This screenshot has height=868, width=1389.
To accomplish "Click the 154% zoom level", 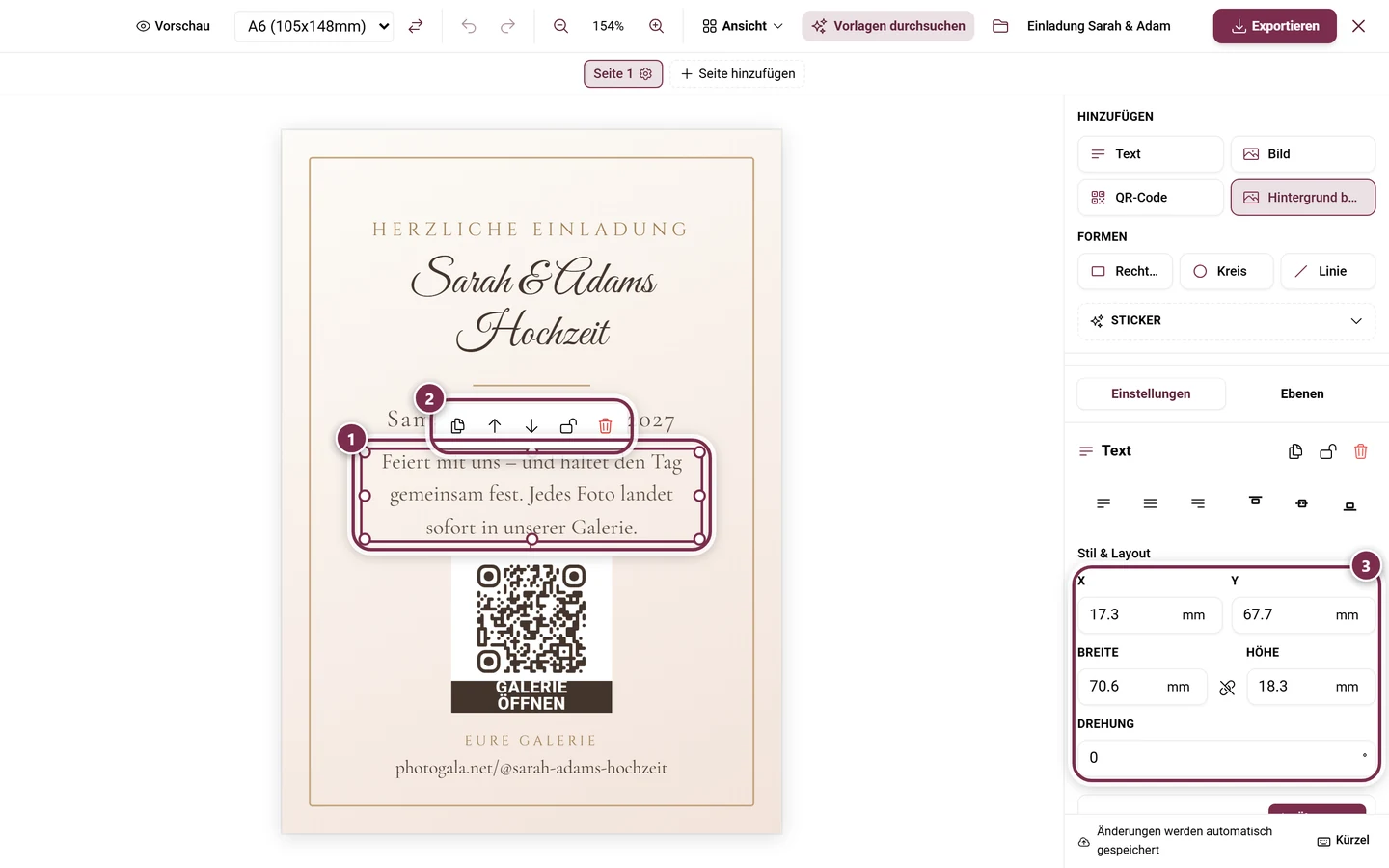I will pyautogui.click(x=608, y=26).
